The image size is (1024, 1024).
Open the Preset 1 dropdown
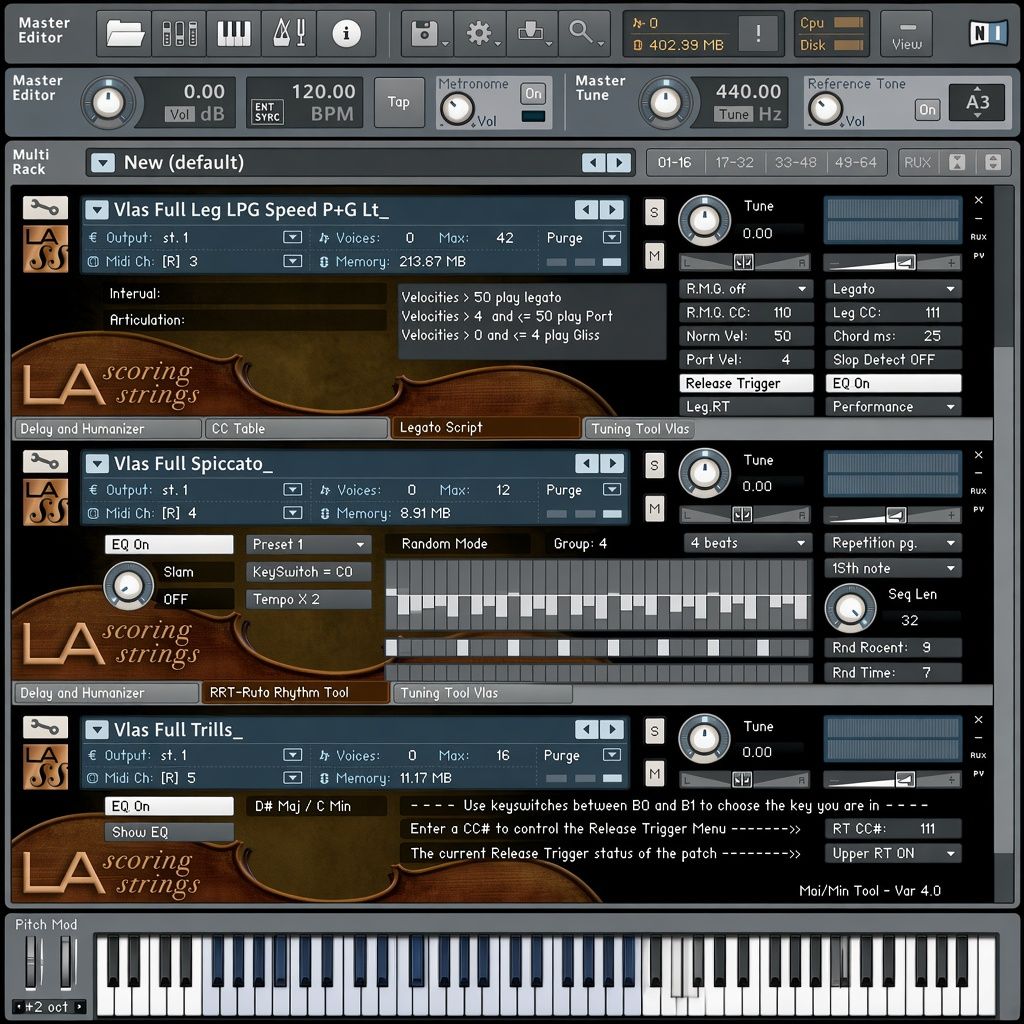pos(308,544)
